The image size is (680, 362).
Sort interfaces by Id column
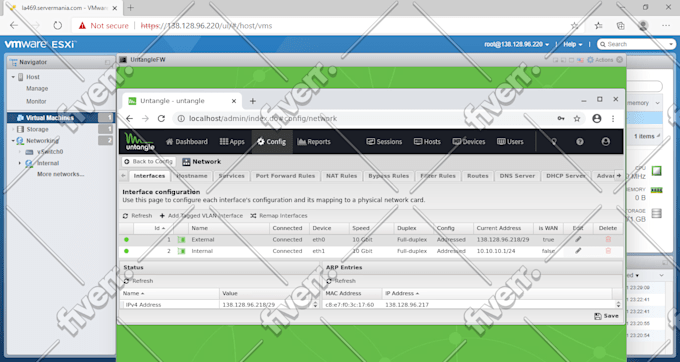pyautogui.click(x=154, y=228)
